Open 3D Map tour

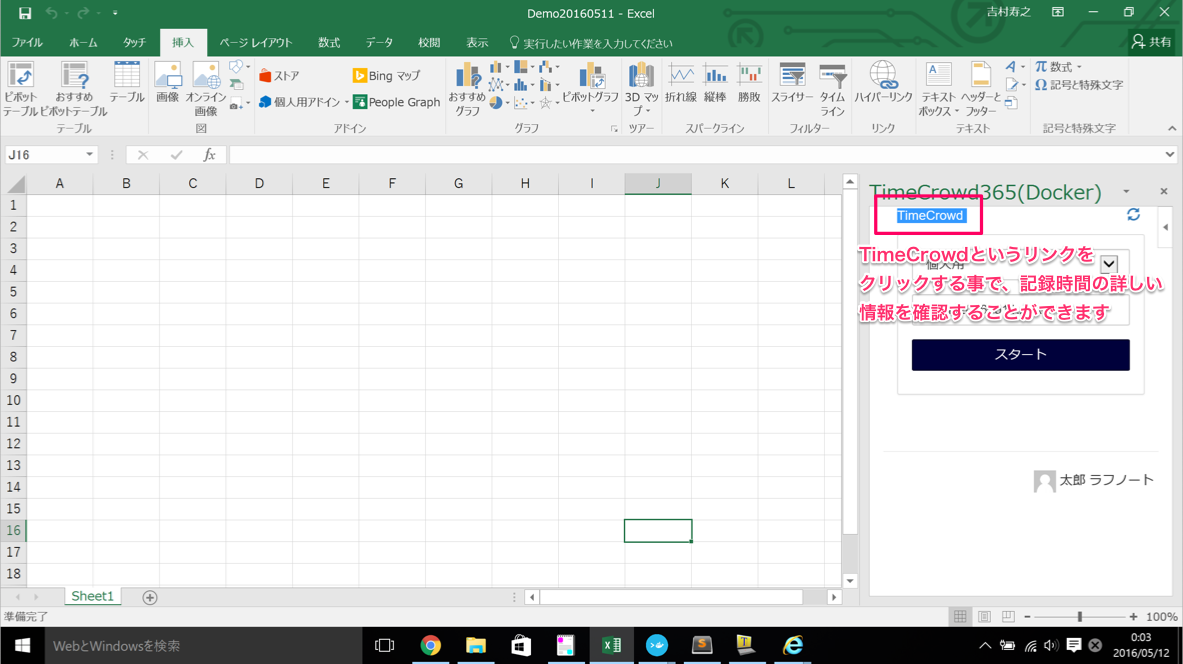(641, 89)
